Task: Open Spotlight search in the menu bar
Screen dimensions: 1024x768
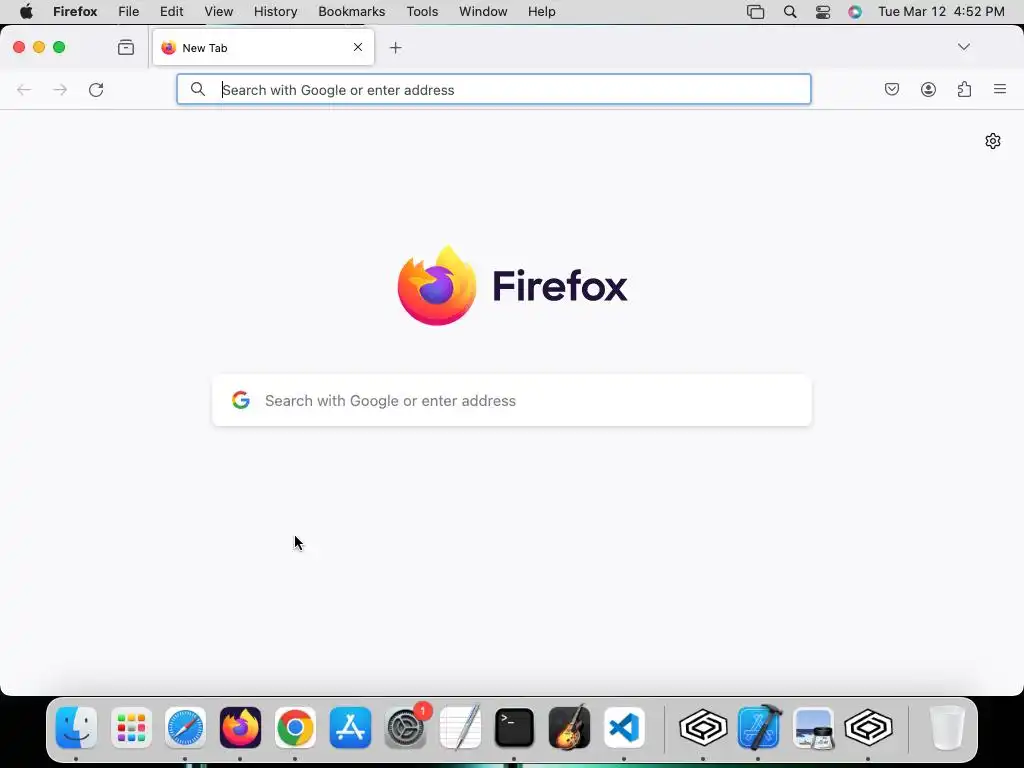Action: point(790,12)
